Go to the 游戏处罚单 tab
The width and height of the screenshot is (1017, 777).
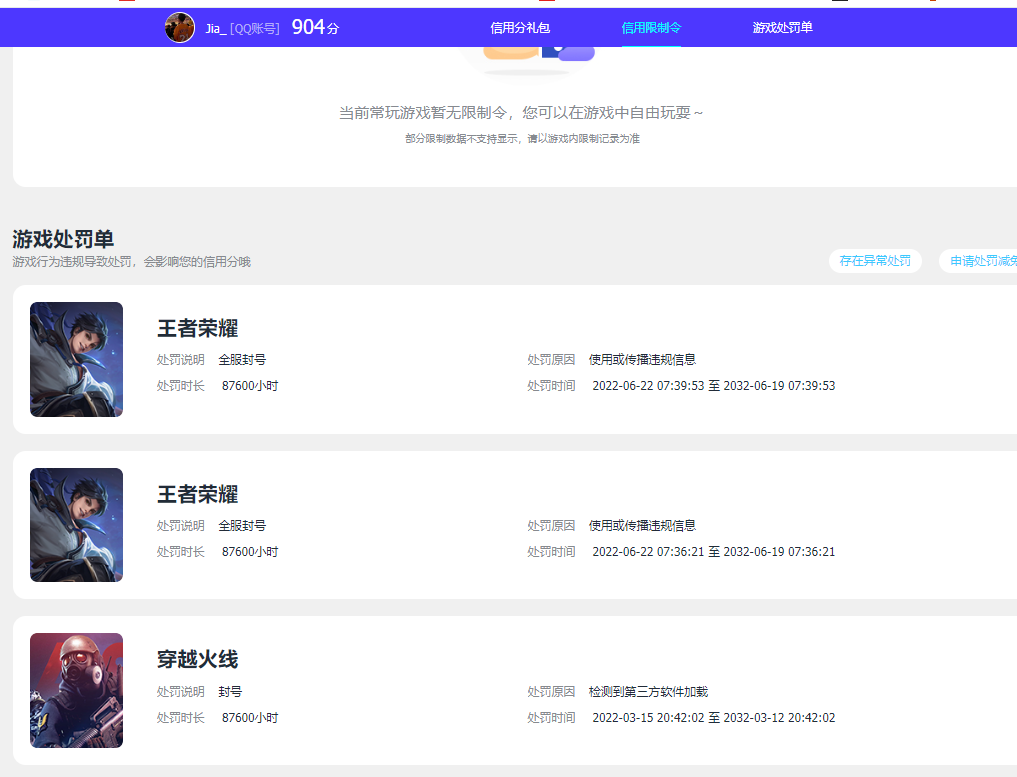point(782,28)
